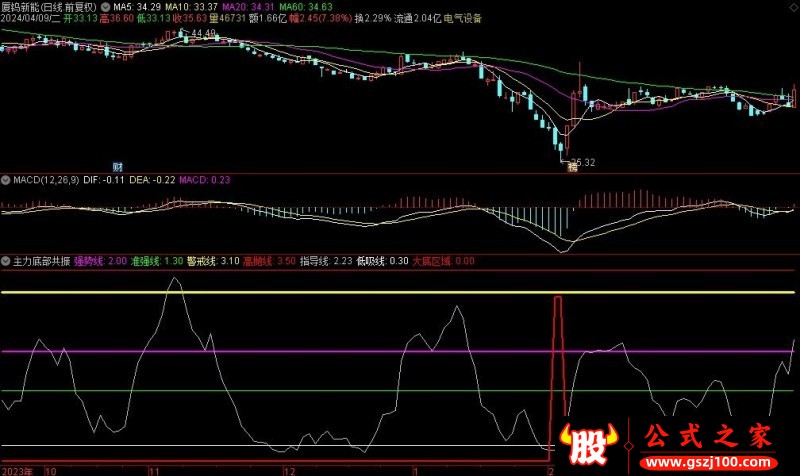Click the change value 幅2.45(7.38%)
800x476 pixels.
(x=320, y=18)
